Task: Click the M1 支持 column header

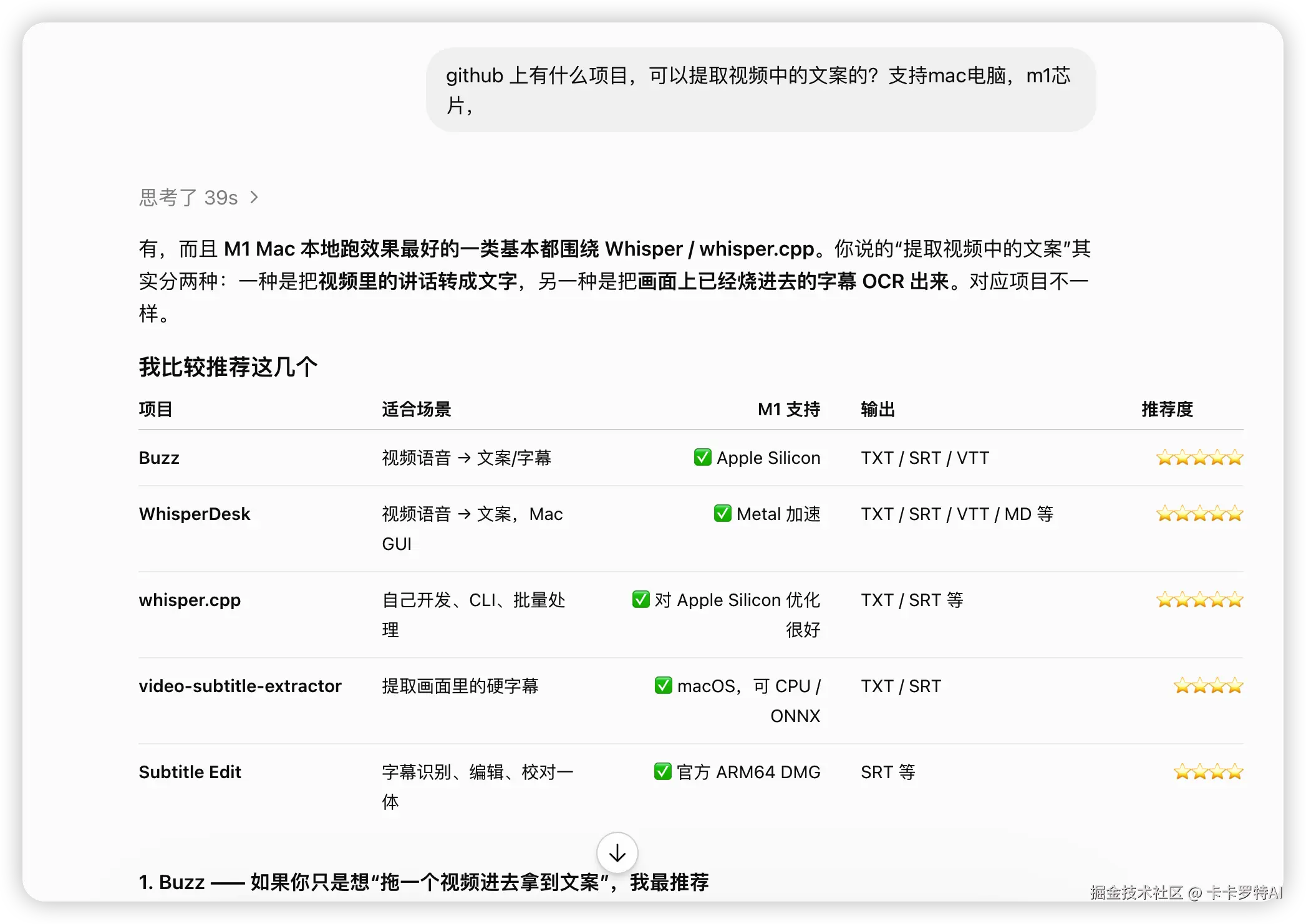Action: [789, 409]
